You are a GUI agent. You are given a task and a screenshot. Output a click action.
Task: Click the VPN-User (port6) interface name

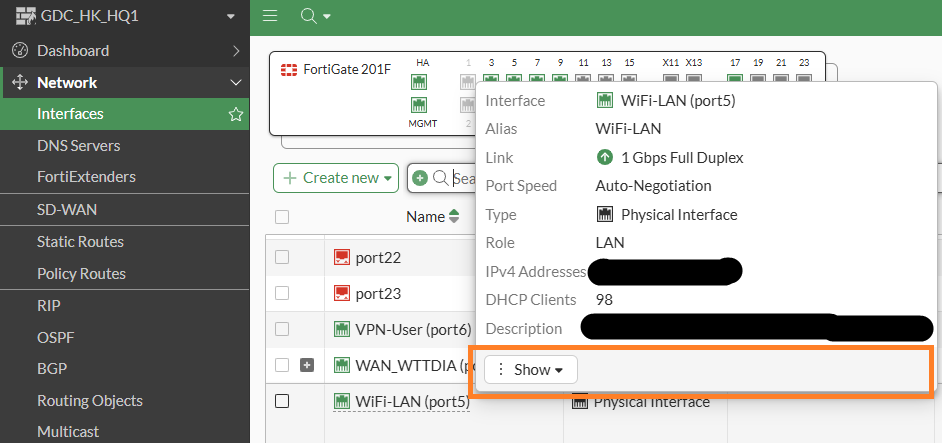[x=413, y=329]
